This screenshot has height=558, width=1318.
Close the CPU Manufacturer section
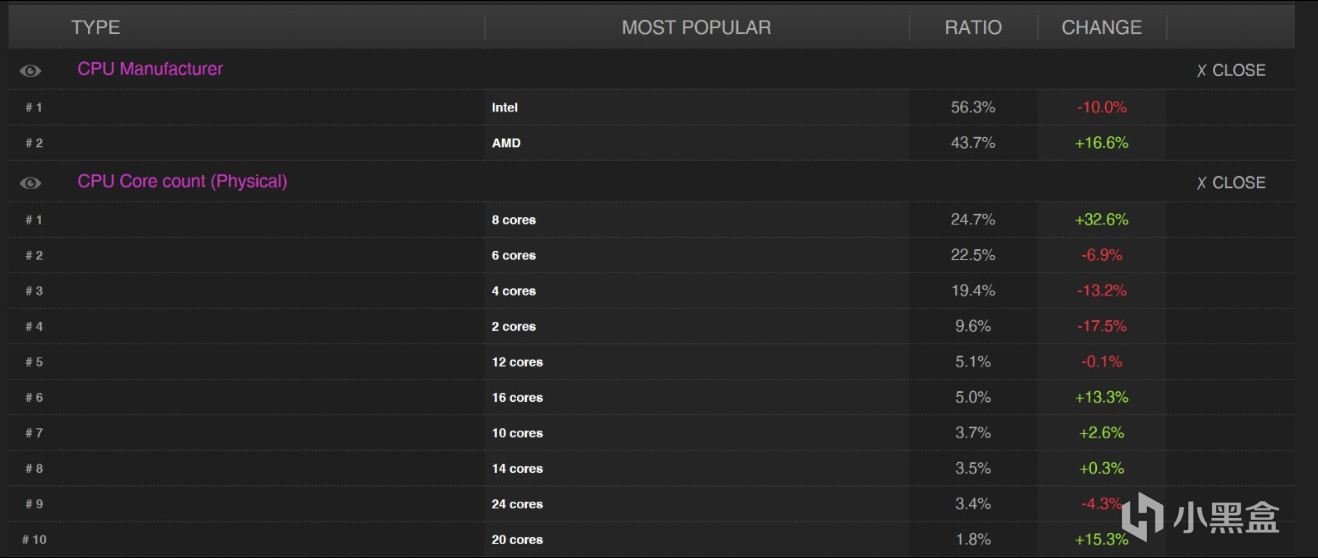point(1231,70)
